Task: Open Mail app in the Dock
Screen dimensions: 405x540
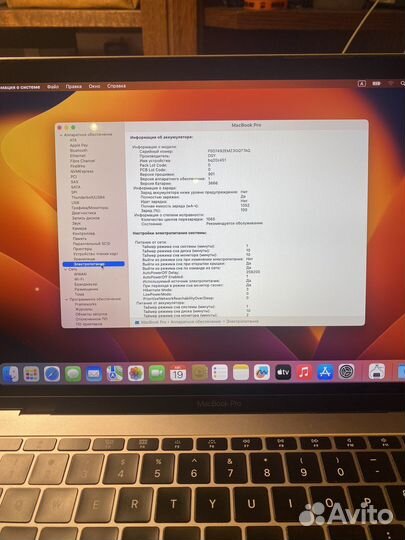Action: (94, 374)
